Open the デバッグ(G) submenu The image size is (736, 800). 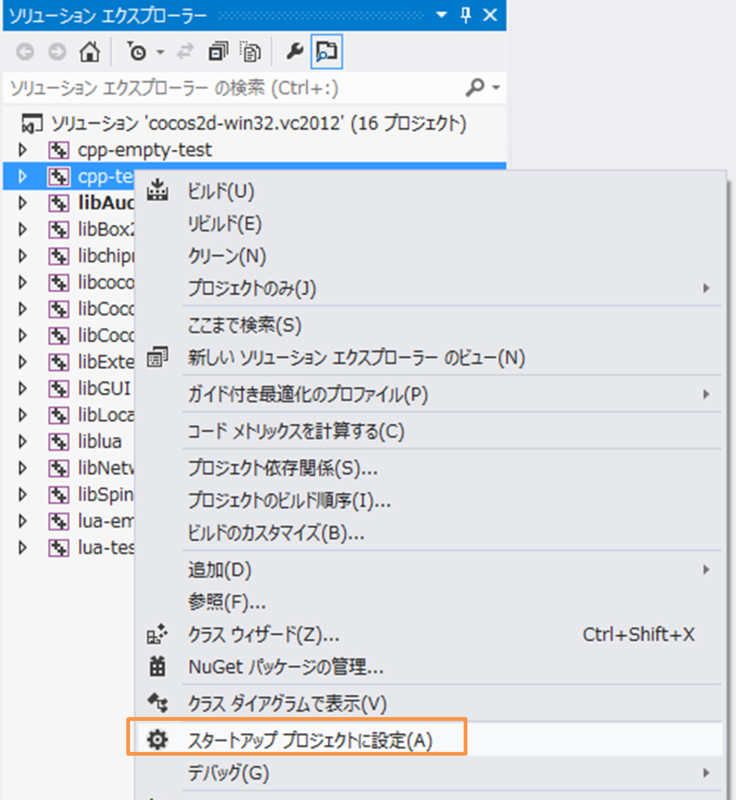pyautogui.click(x=429, y=773)
